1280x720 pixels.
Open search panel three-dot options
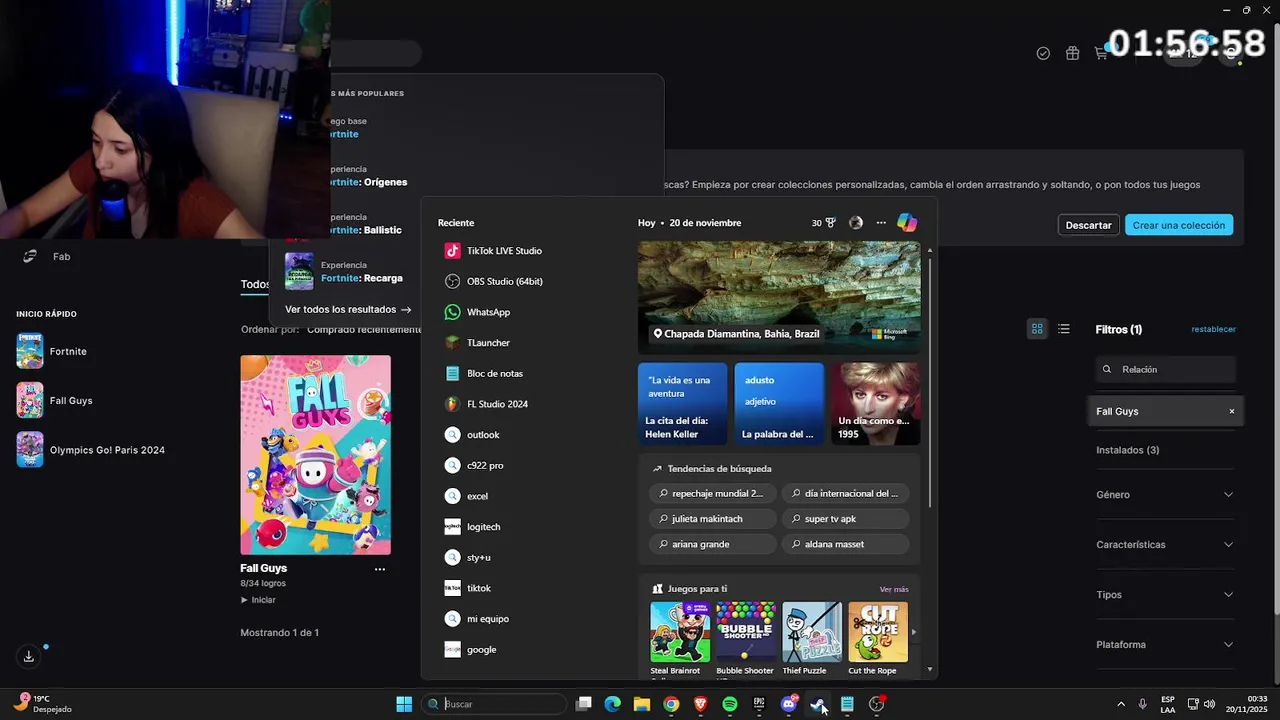point(881,223)
